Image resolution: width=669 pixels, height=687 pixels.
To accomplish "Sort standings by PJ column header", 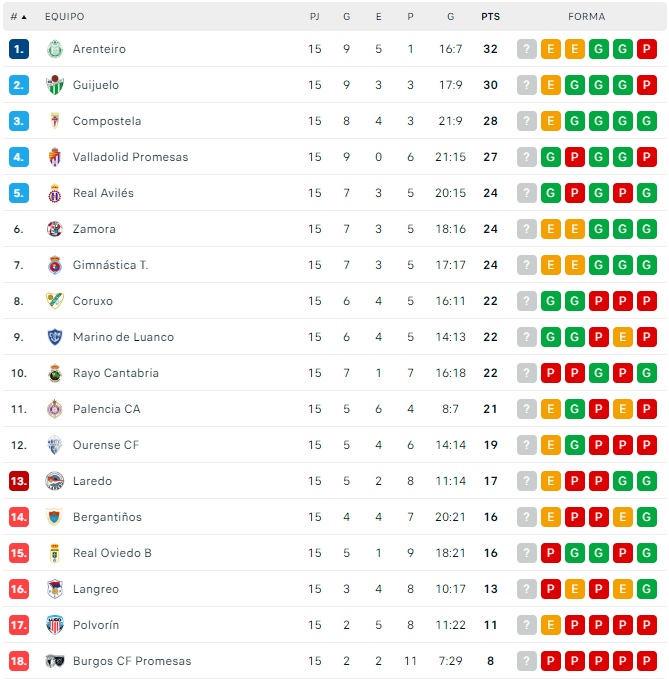I will (315, 17).
